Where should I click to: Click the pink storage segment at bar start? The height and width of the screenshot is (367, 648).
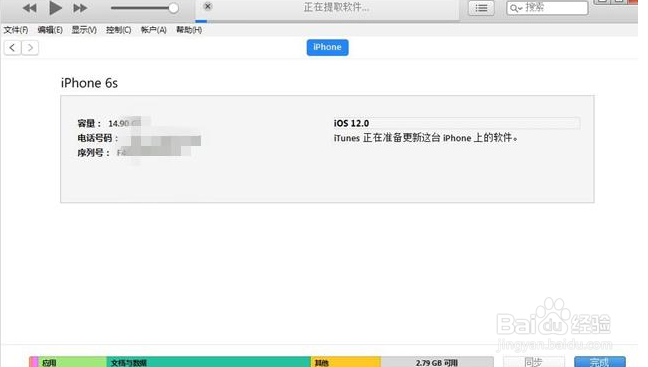pos(34,362)
